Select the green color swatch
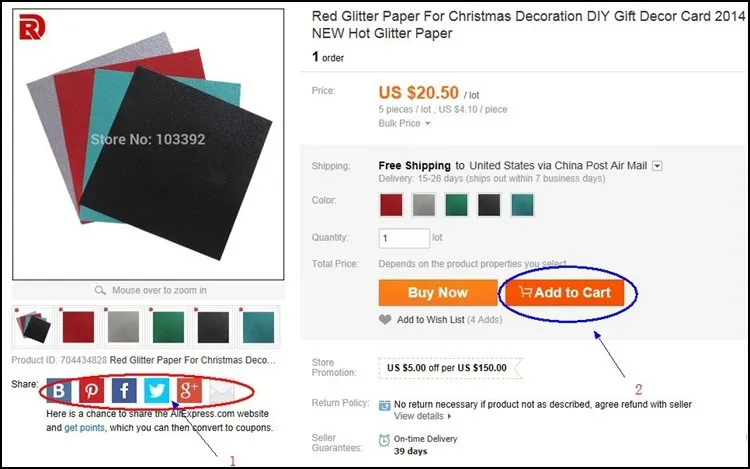The image size is (750, 469). click(456, 205)
